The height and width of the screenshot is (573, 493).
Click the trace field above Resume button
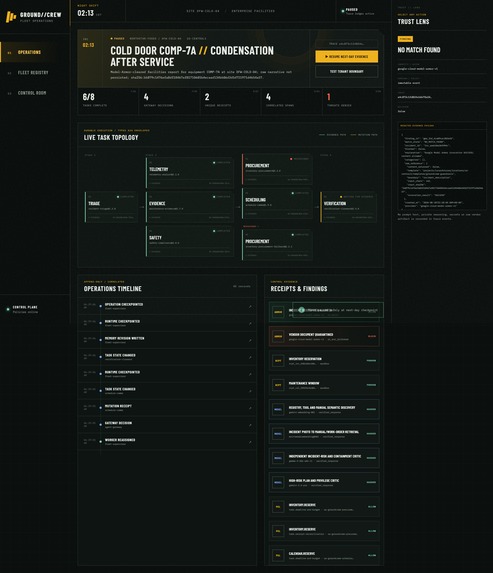click(346, 44)
